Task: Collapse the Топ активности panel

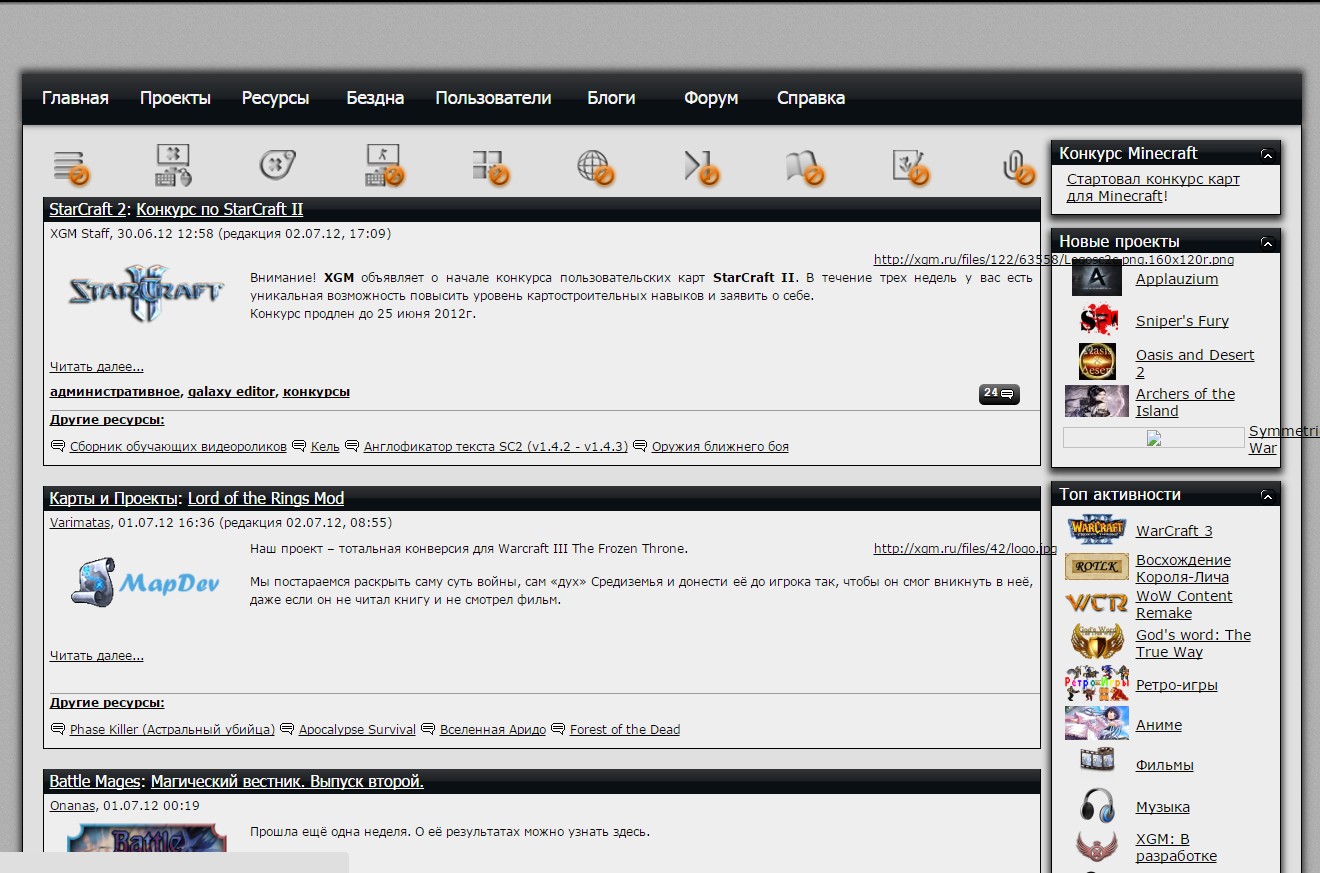Action: click(1267, 495)
